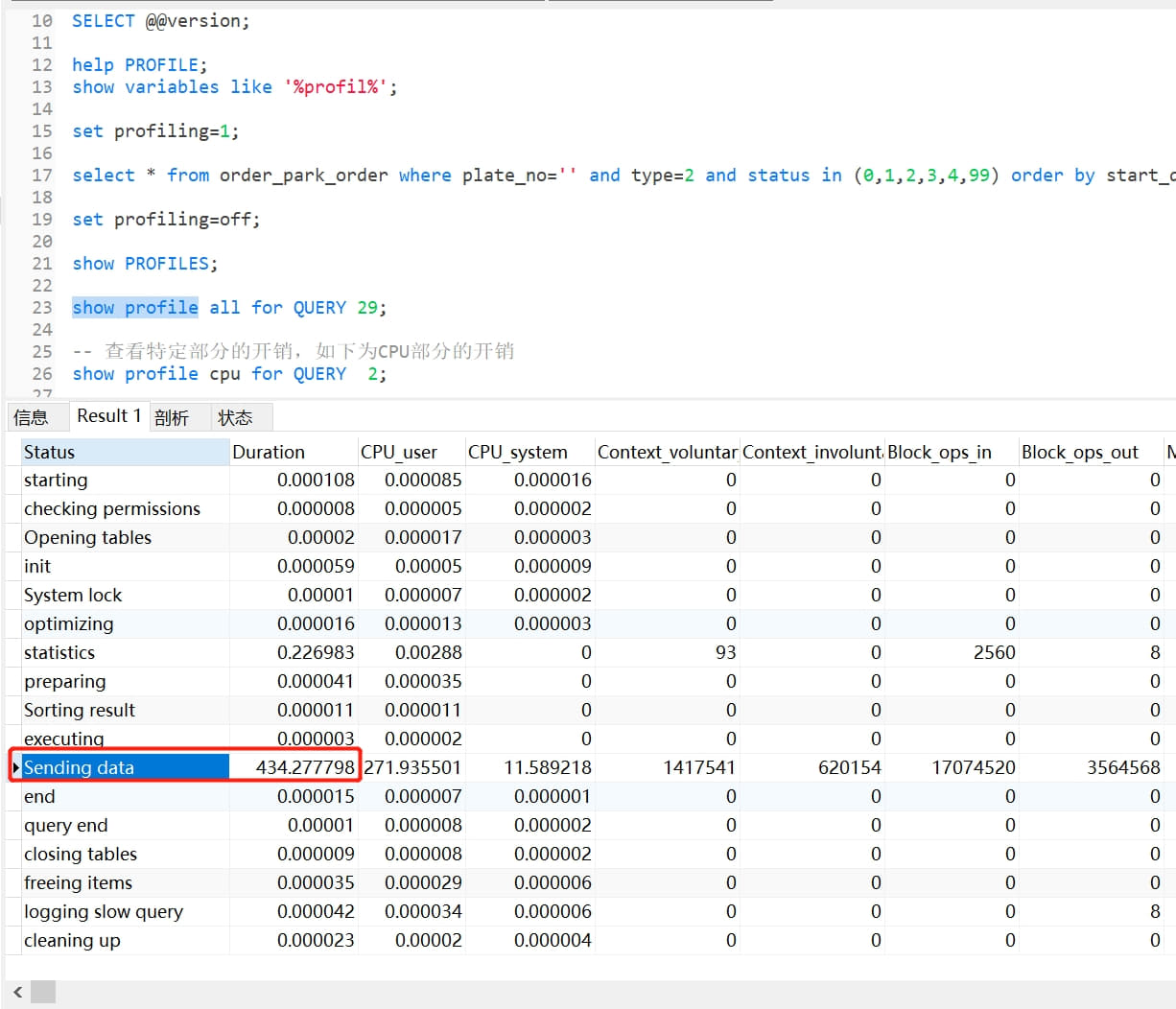Click the left scroll arrow of horizontal scrollbar
This screenshot has height=1009, width=1176.
point(17,992)
